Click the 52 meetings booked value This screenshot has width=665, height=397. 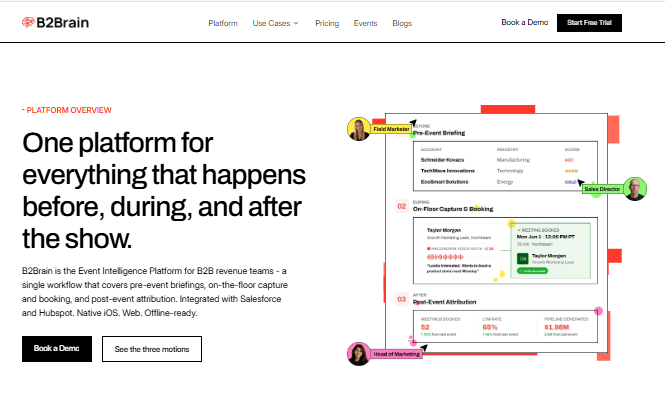point(425,327)
